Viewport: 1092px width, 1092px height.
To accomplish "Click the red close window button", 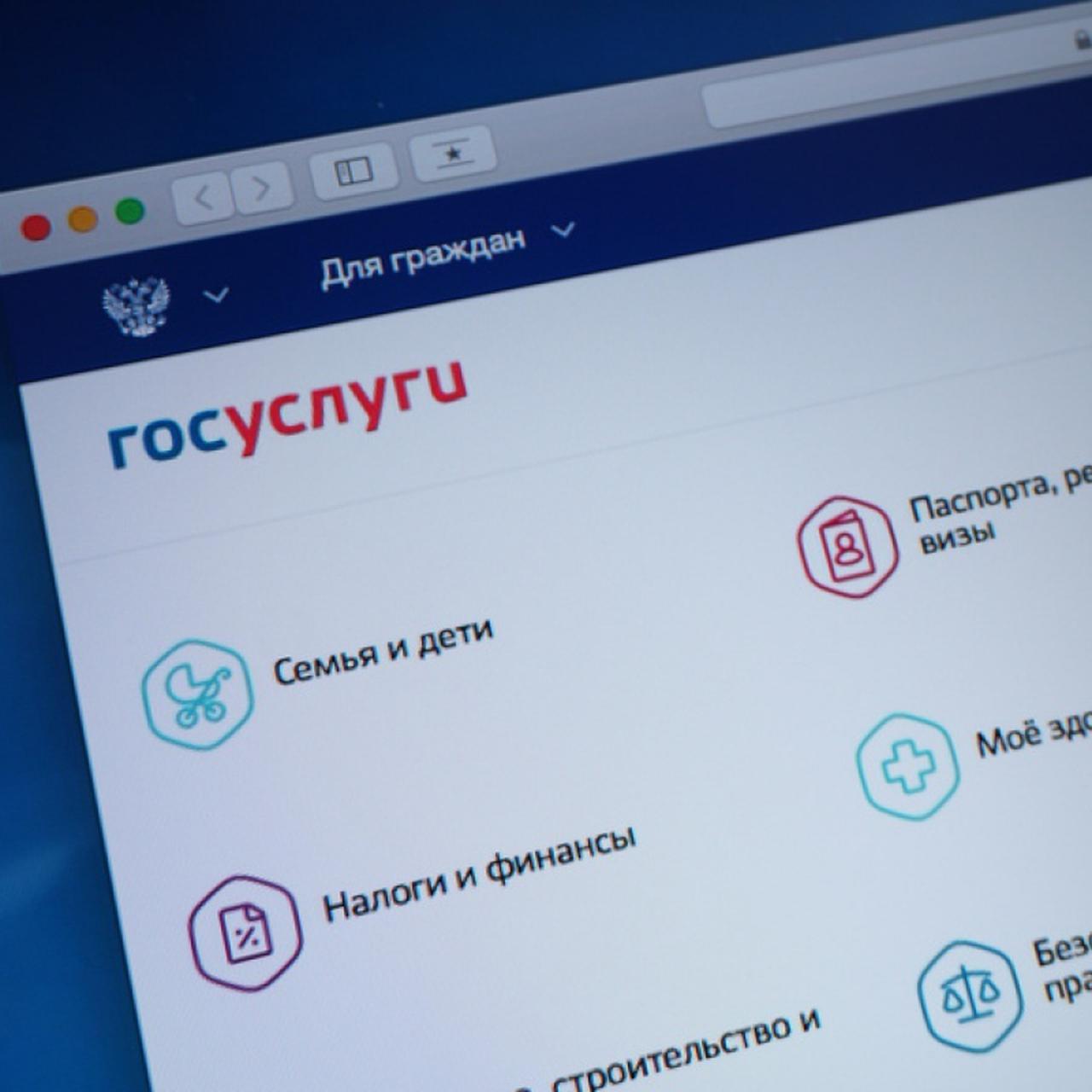I will [x=36, y=228].
